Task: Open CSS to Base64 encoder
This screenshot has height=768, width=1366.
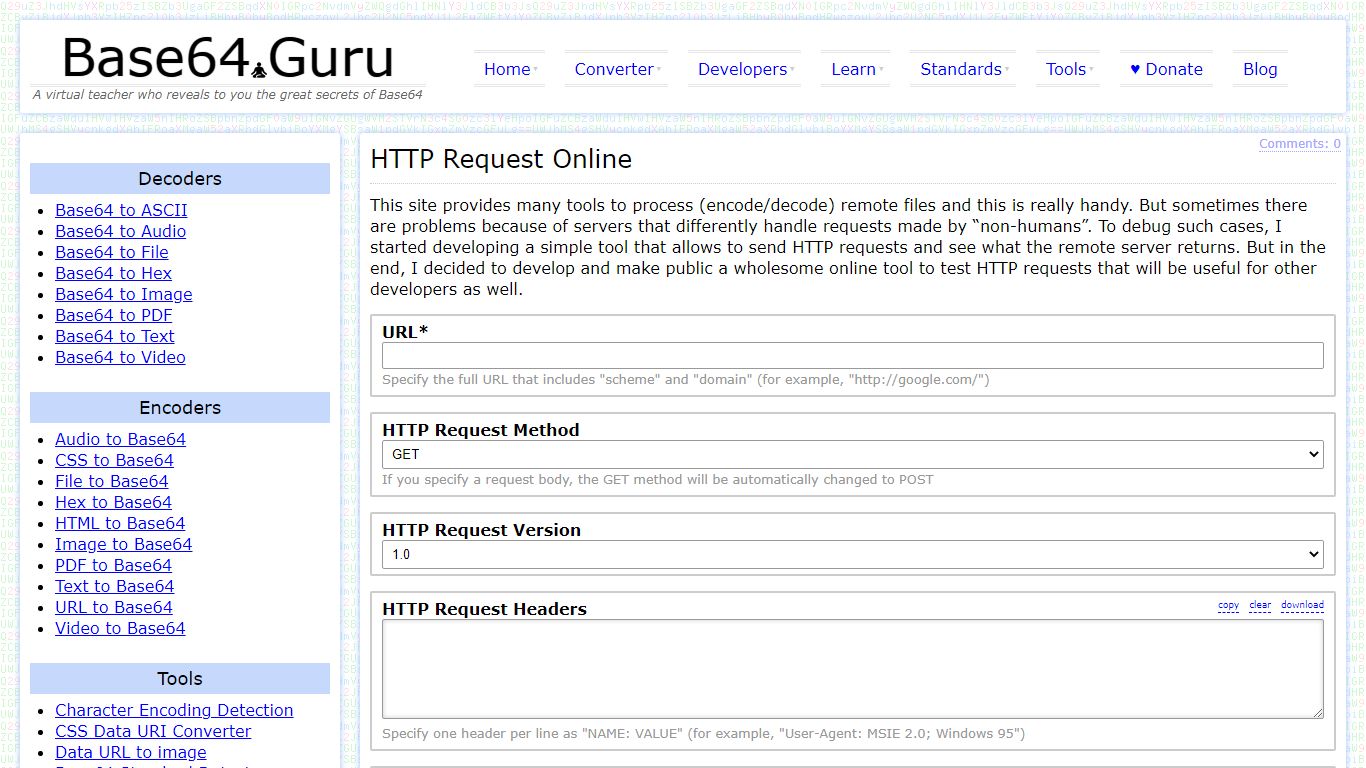Action: [114, 460]
